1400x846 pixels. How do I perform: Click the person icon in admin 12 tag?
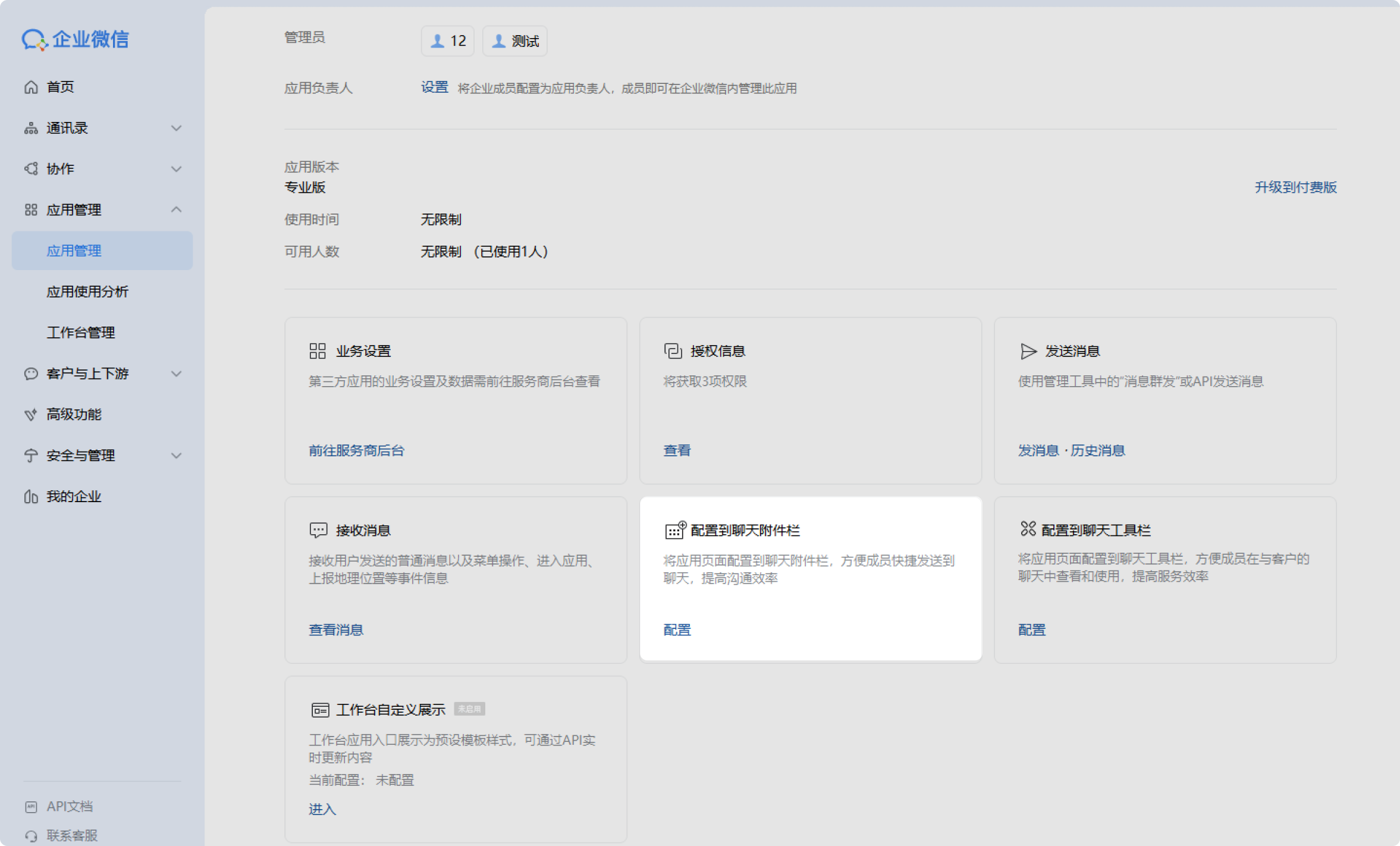(437, 41)
